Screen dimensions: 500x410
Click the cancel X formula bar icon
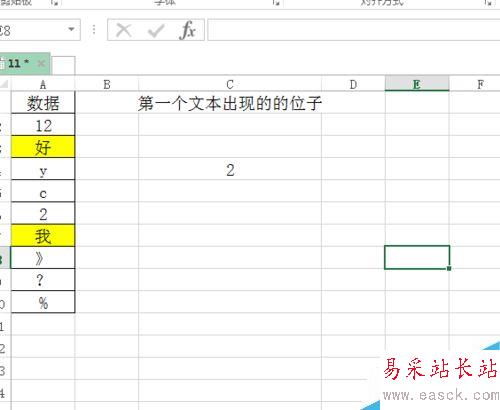[124, 30]
